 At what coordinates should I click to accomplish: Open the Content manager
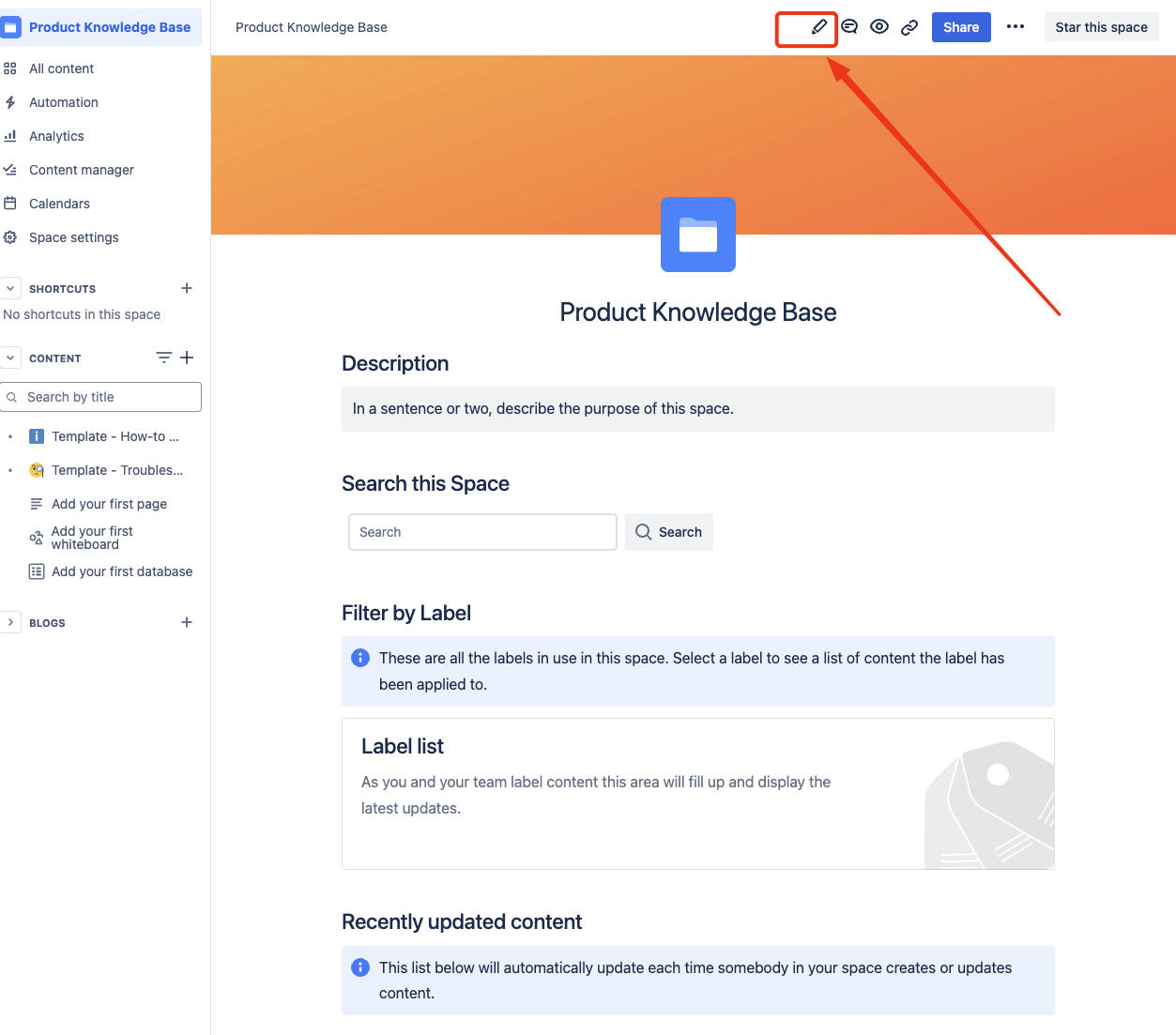pyautogui.click(x=82, y=169)
